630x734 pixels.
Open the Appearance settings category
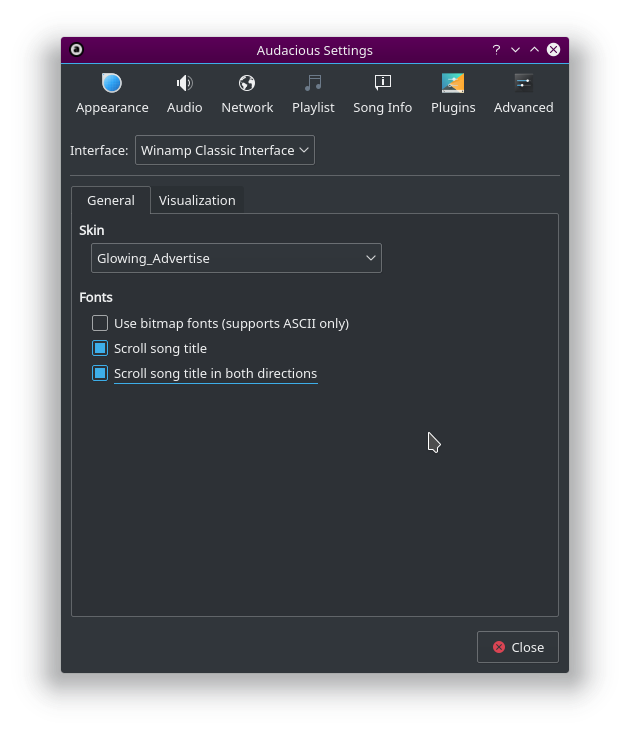(x=112, y=94)
